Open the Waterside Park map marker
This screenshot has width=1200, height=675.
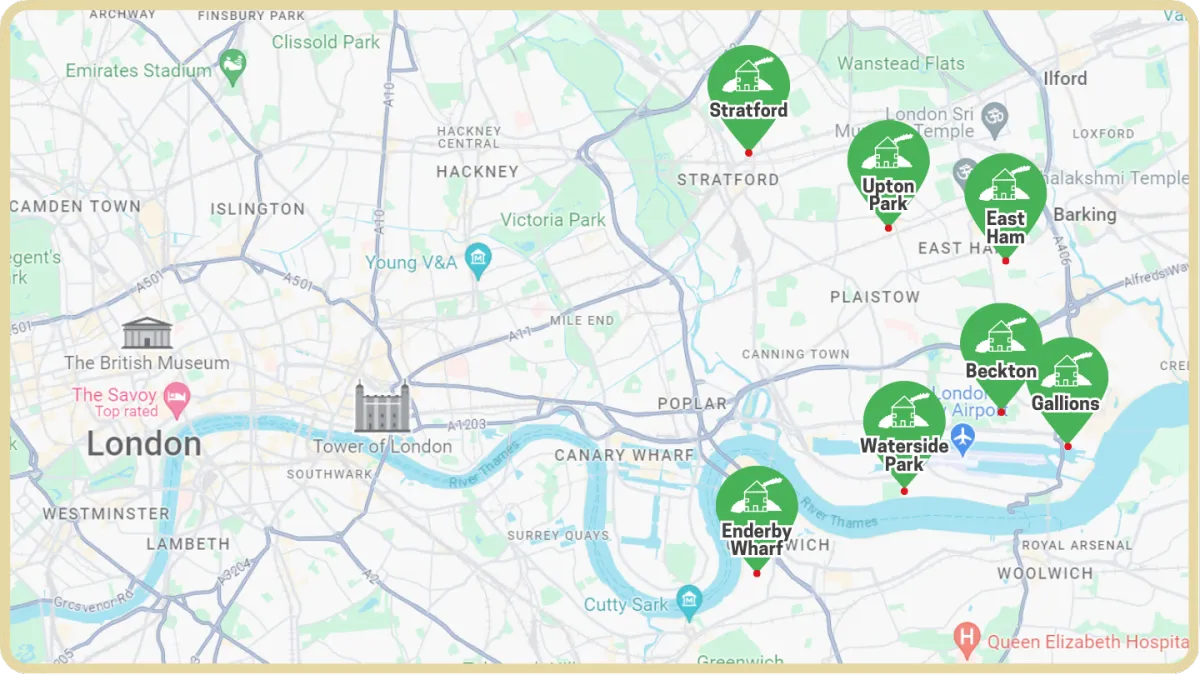point(904,435)
